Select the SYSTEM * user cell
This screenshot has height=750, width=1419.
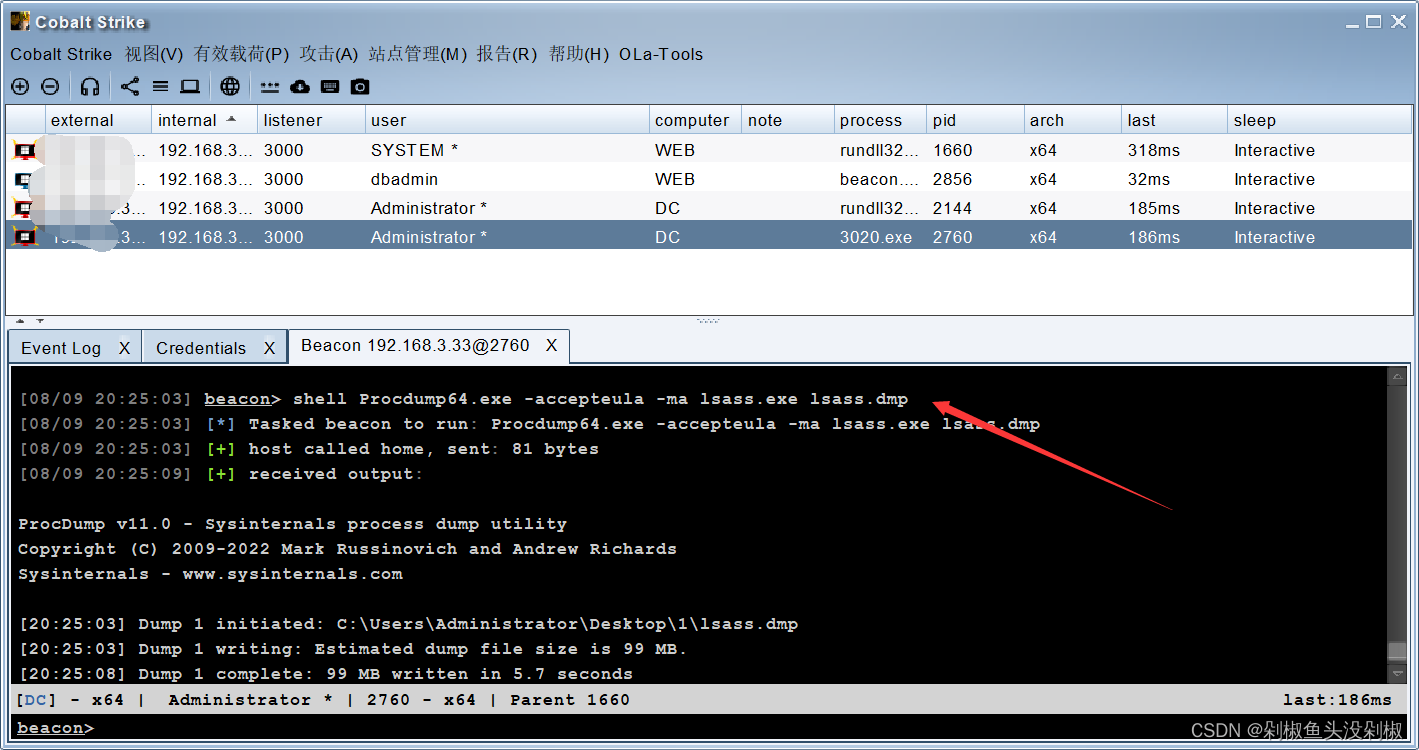pyautogui.click(x=507, y=150)
